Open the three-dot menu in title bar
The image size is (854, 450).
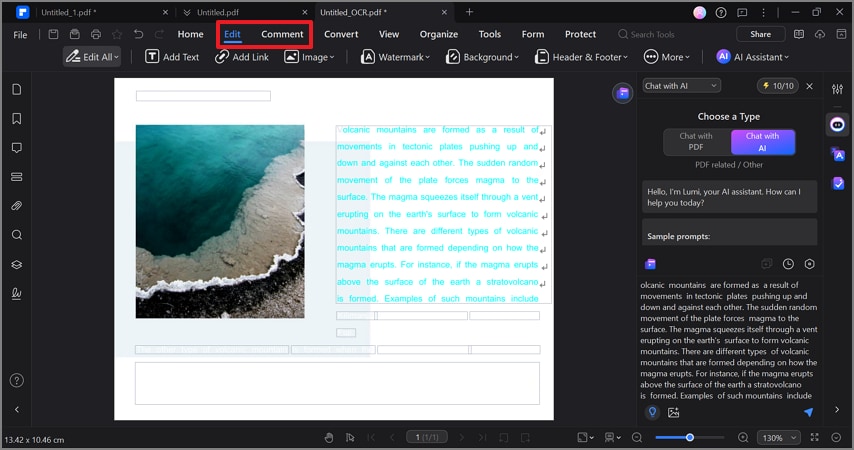tap(764, 13)
